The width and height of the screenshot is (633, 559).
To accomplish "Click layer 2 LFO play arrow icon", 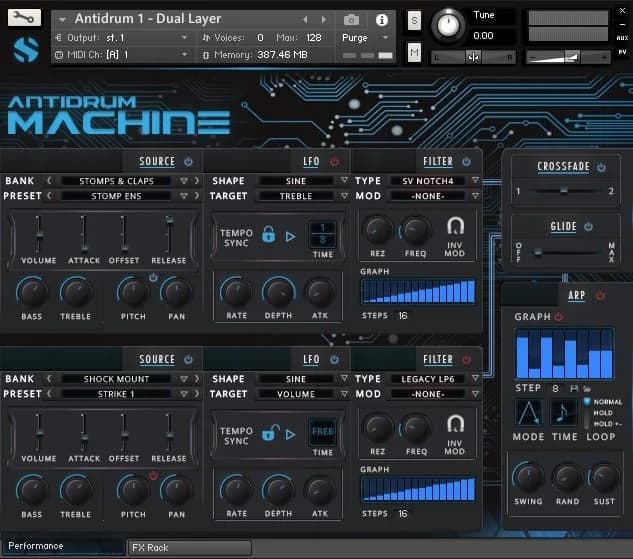I will coord(290,435).
